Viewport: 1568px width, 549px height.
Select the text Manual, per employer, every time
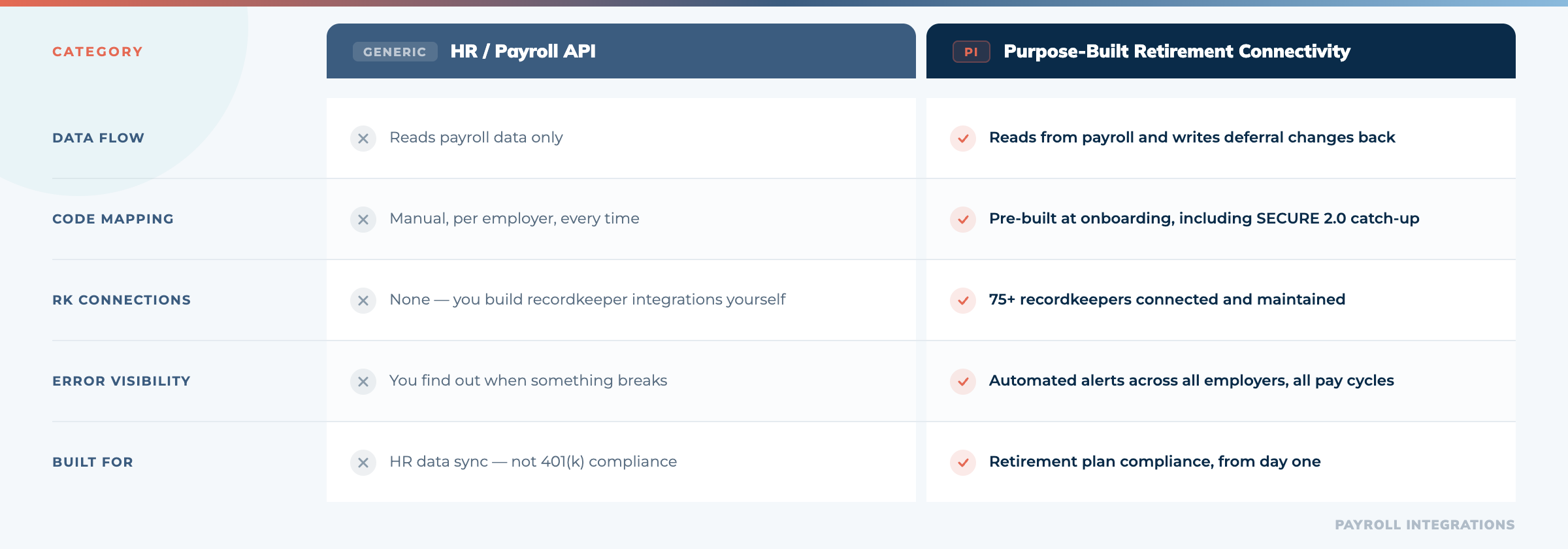point(514,219)
